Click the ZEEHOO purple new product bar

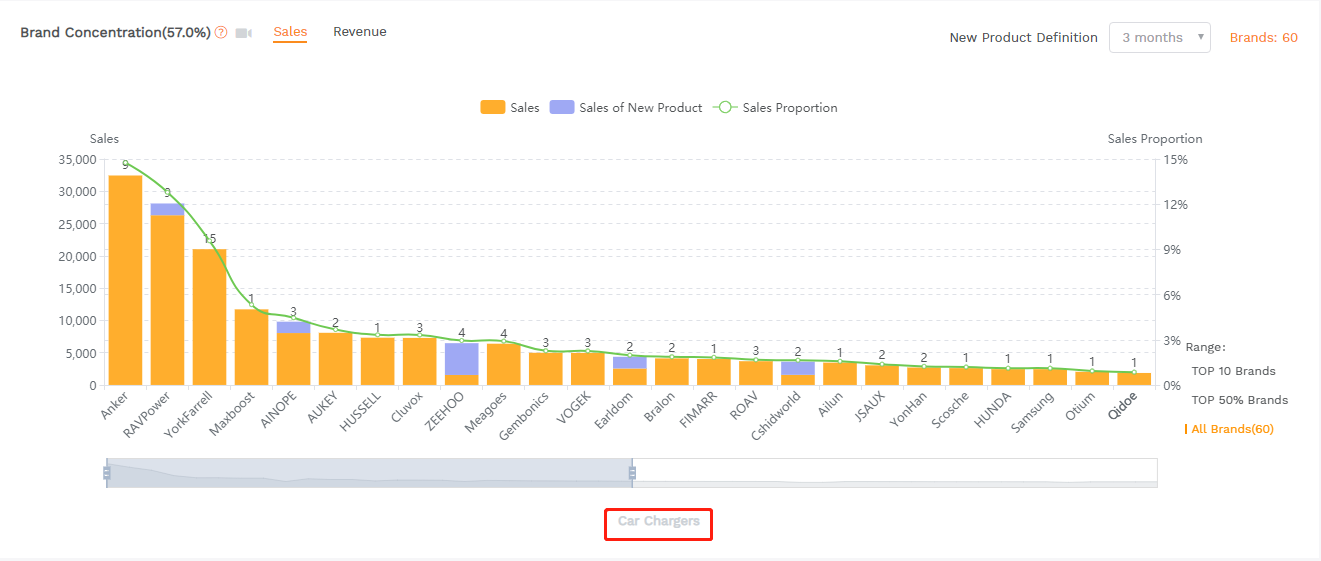pyautogui.click(x=461, y=359)
